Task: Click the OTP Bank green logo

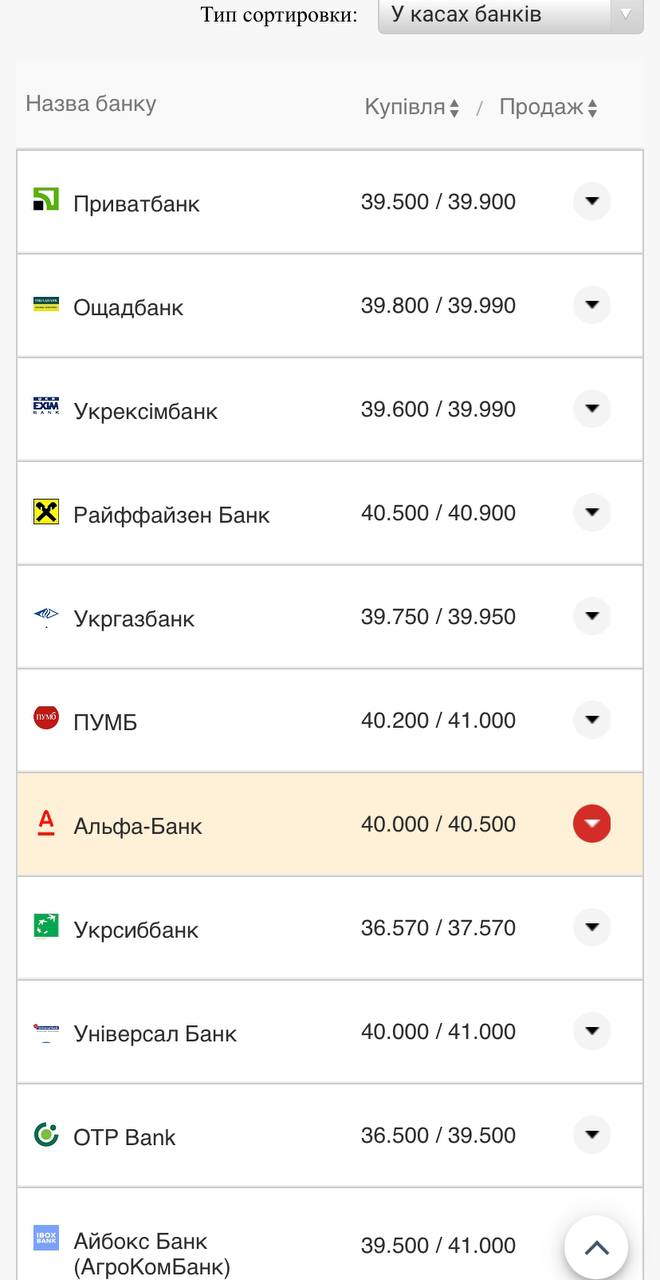Action: [46, 1134]
